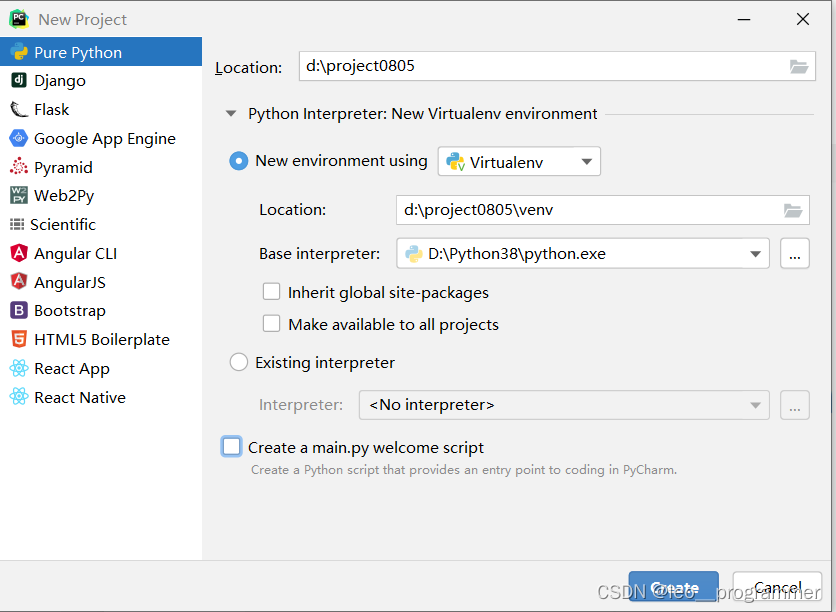Viewport: 836px width, 612px height.
Task: Enable Make available to all projects
Action: (x=271, y=324)
